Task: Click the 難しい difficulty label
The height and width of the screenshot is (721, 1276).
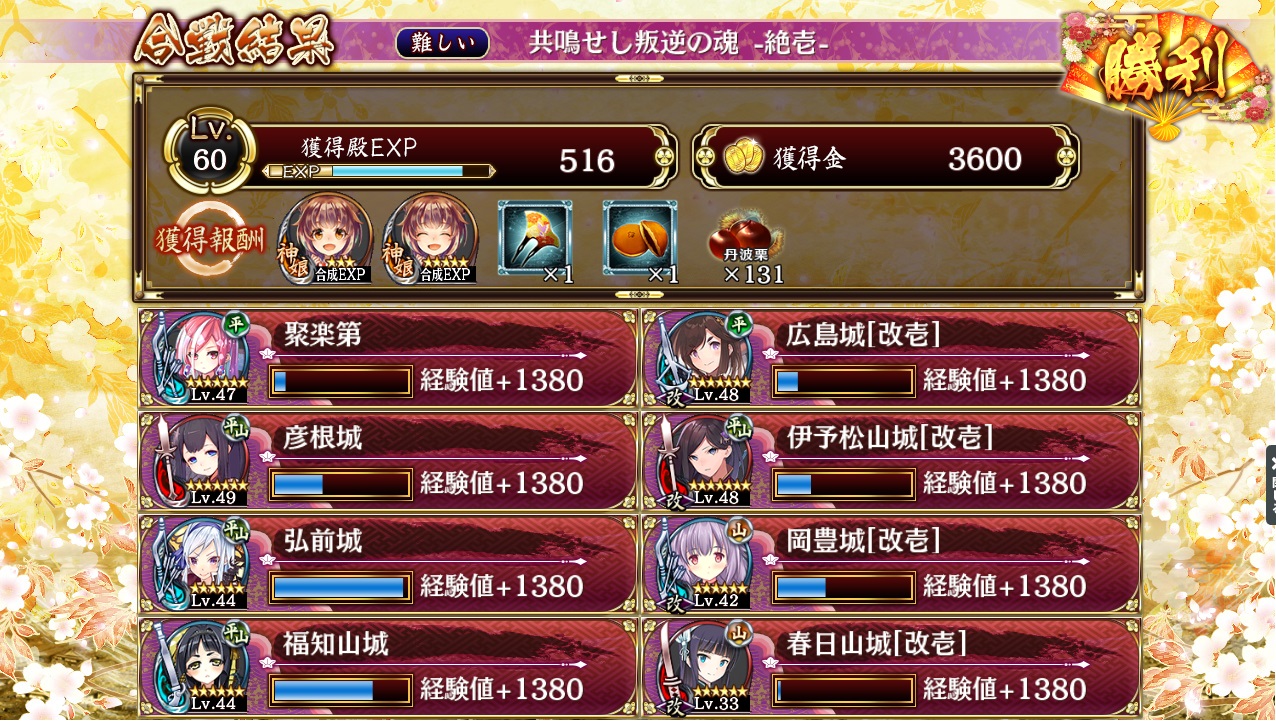Action: pyautogui.click(x=443, y=43)
